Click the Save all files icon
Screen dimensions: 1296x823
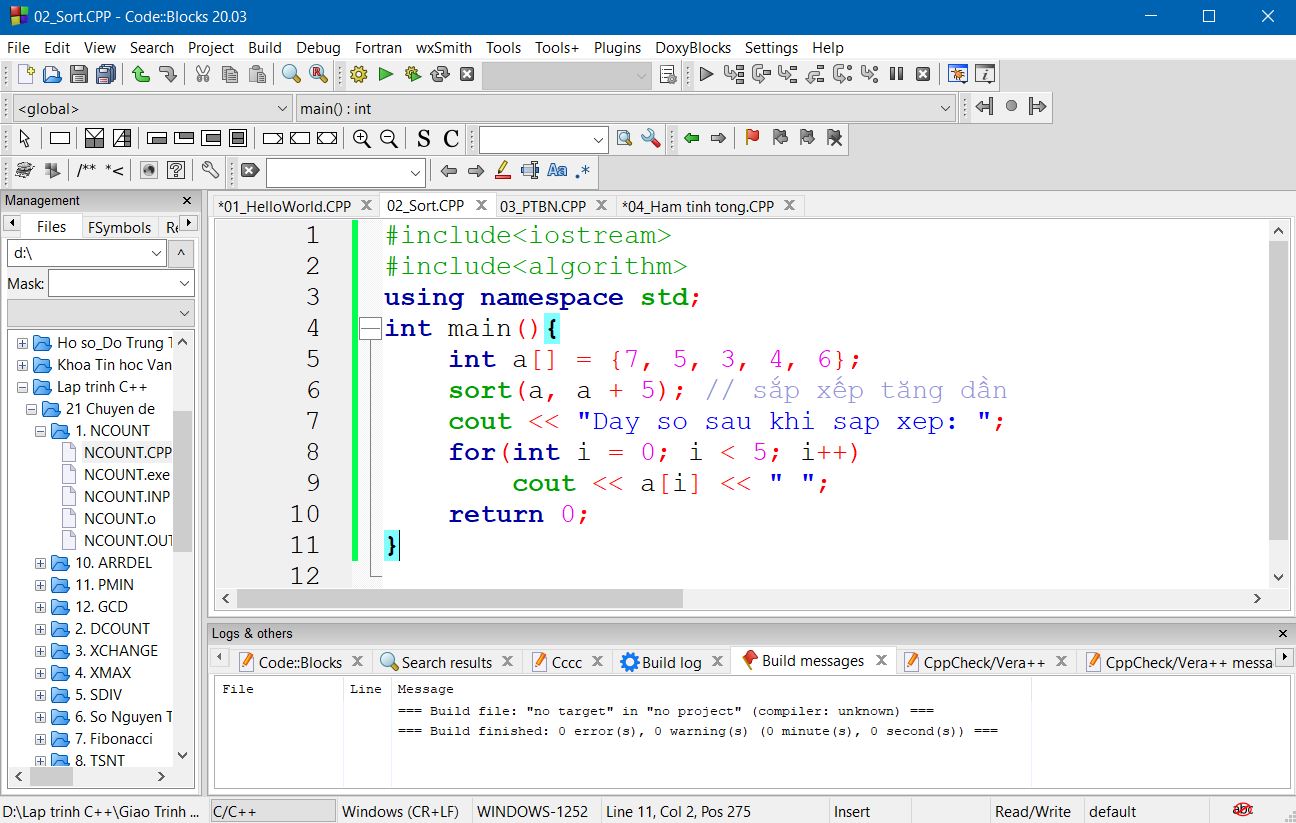click(x=105, y=74)
